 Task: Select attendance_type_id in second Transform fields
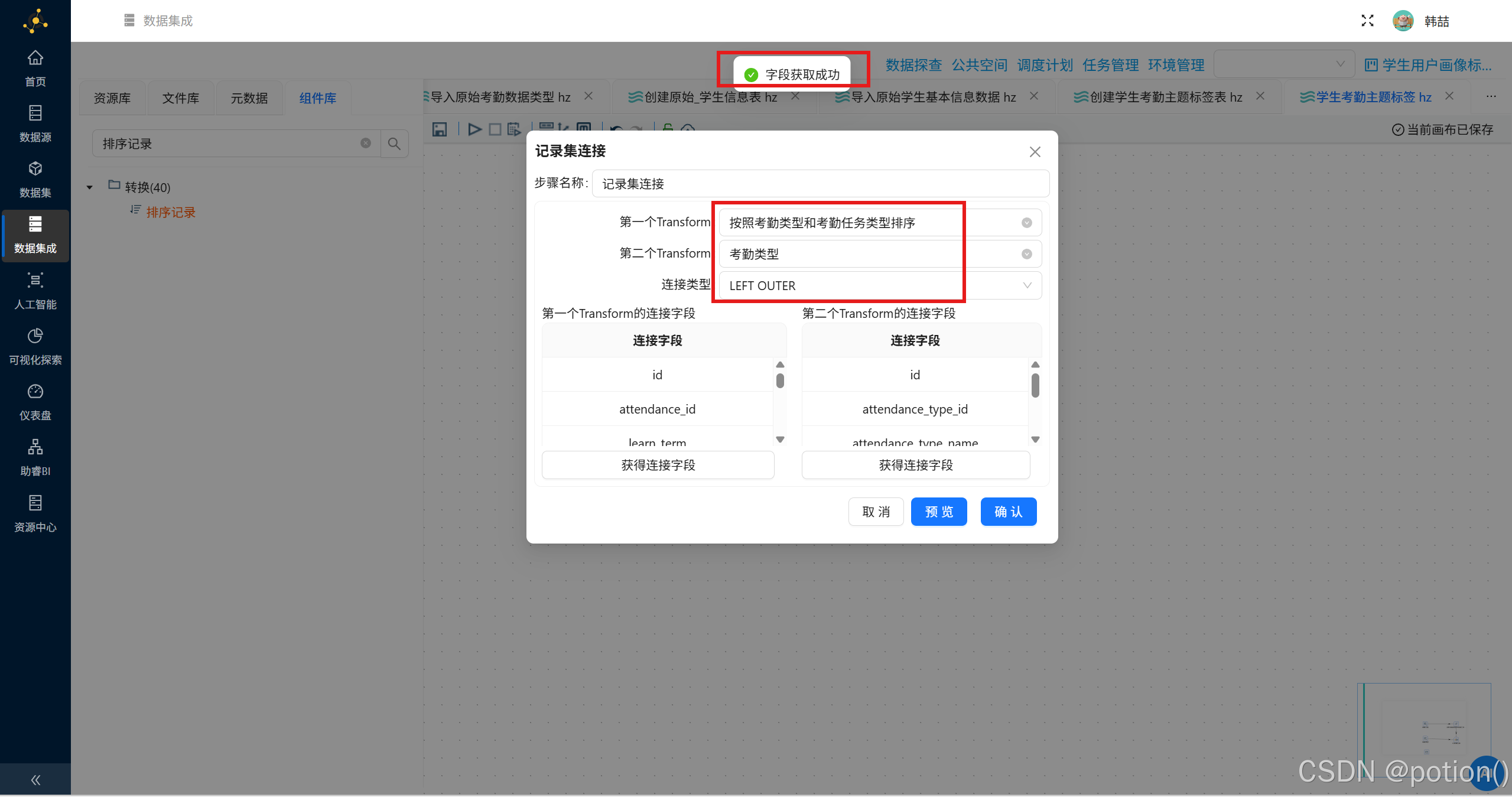click(x=915, y=409)
